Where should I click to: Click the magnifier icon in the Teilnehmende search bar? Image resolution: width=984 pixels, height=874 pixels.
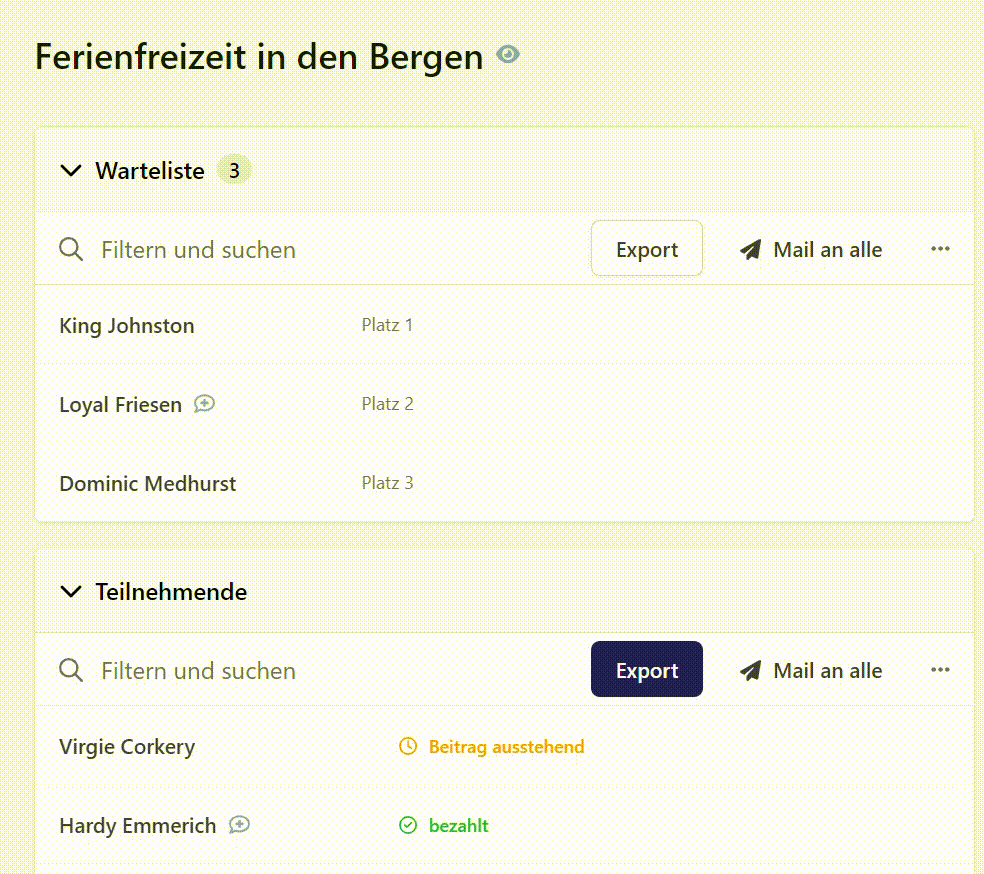[x=70, y=670]
